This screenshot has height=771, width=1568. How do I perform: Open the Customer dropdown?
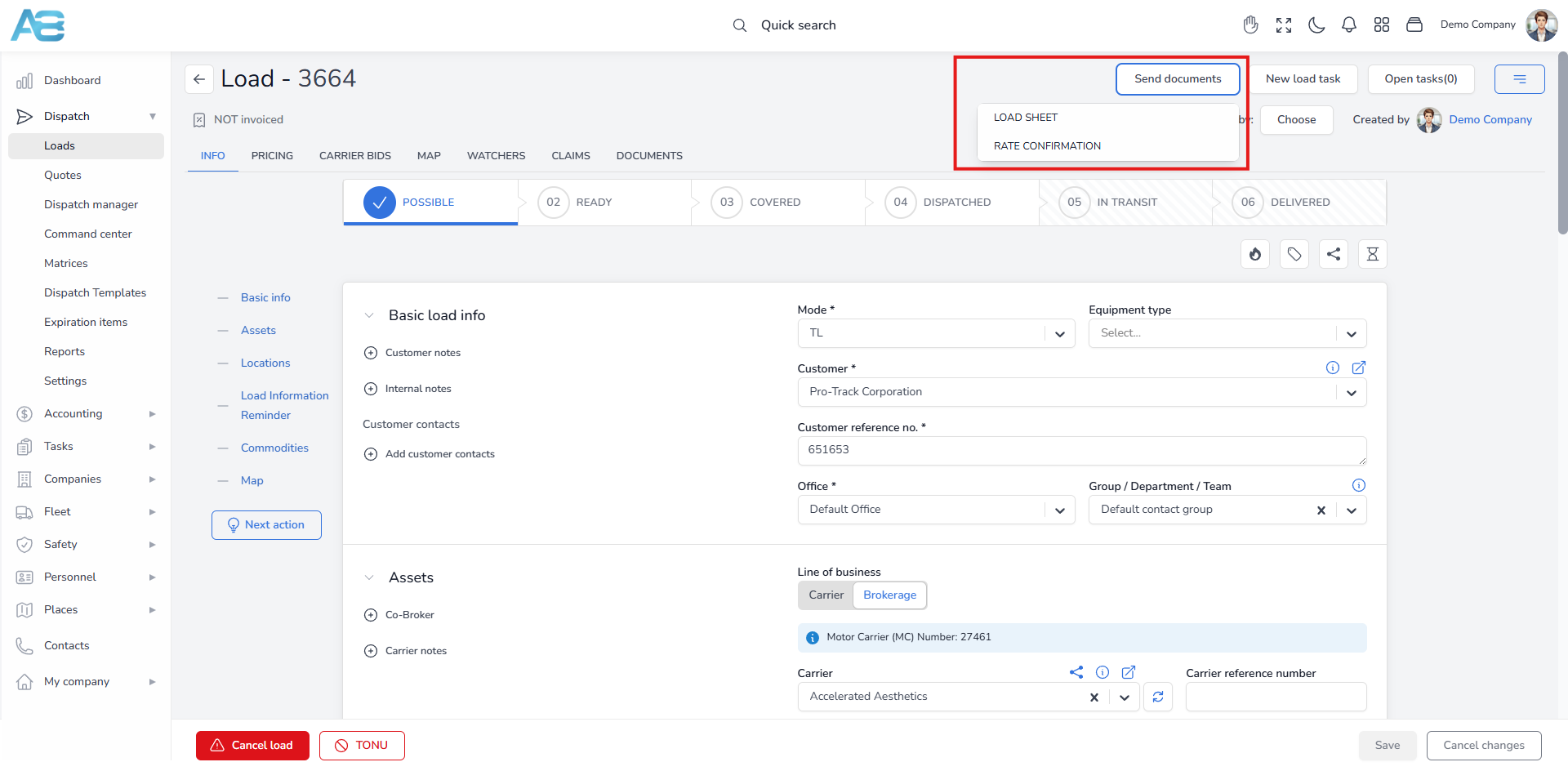pos(1082,392)
